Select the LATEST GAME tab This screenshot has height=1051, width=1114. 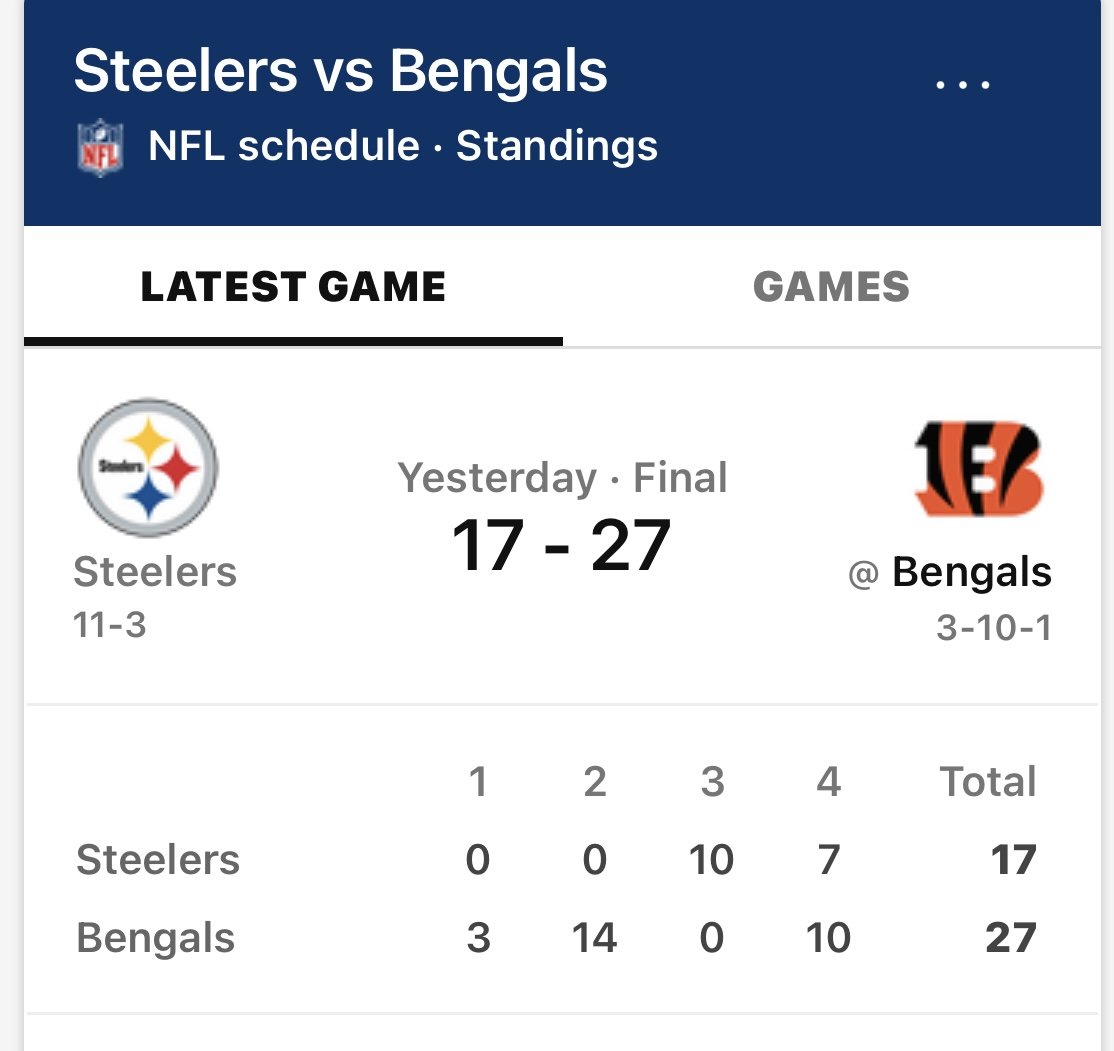tap(293, 286)
